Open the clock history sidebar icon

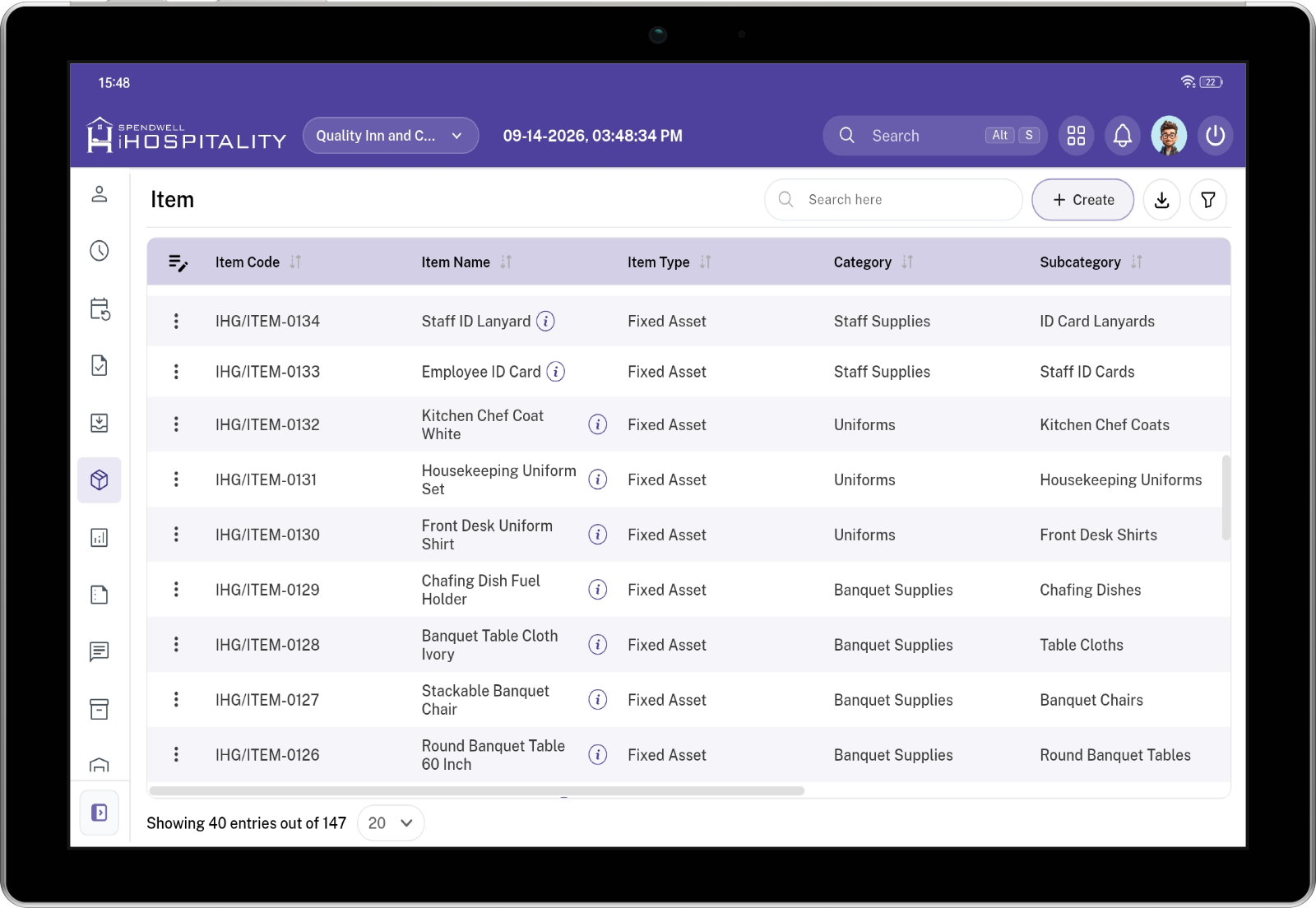(x=100, y=251)
